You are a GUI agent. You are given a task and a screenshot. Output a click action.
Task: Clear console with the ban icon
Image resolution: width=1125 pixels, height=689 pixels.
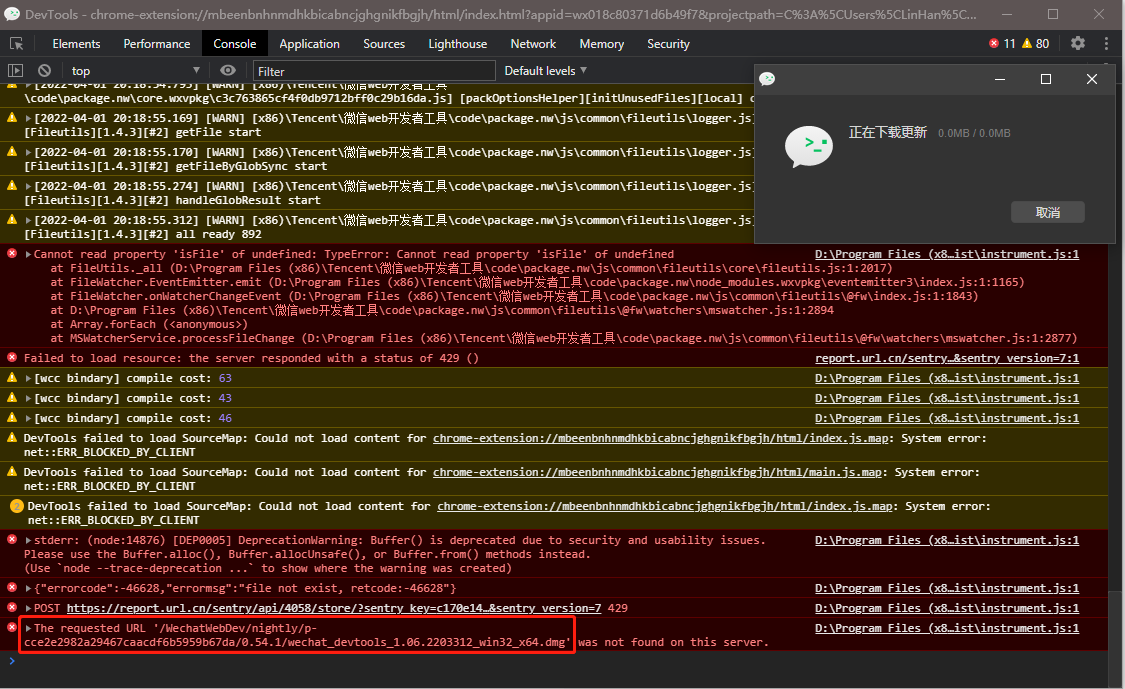pos(44,70)
